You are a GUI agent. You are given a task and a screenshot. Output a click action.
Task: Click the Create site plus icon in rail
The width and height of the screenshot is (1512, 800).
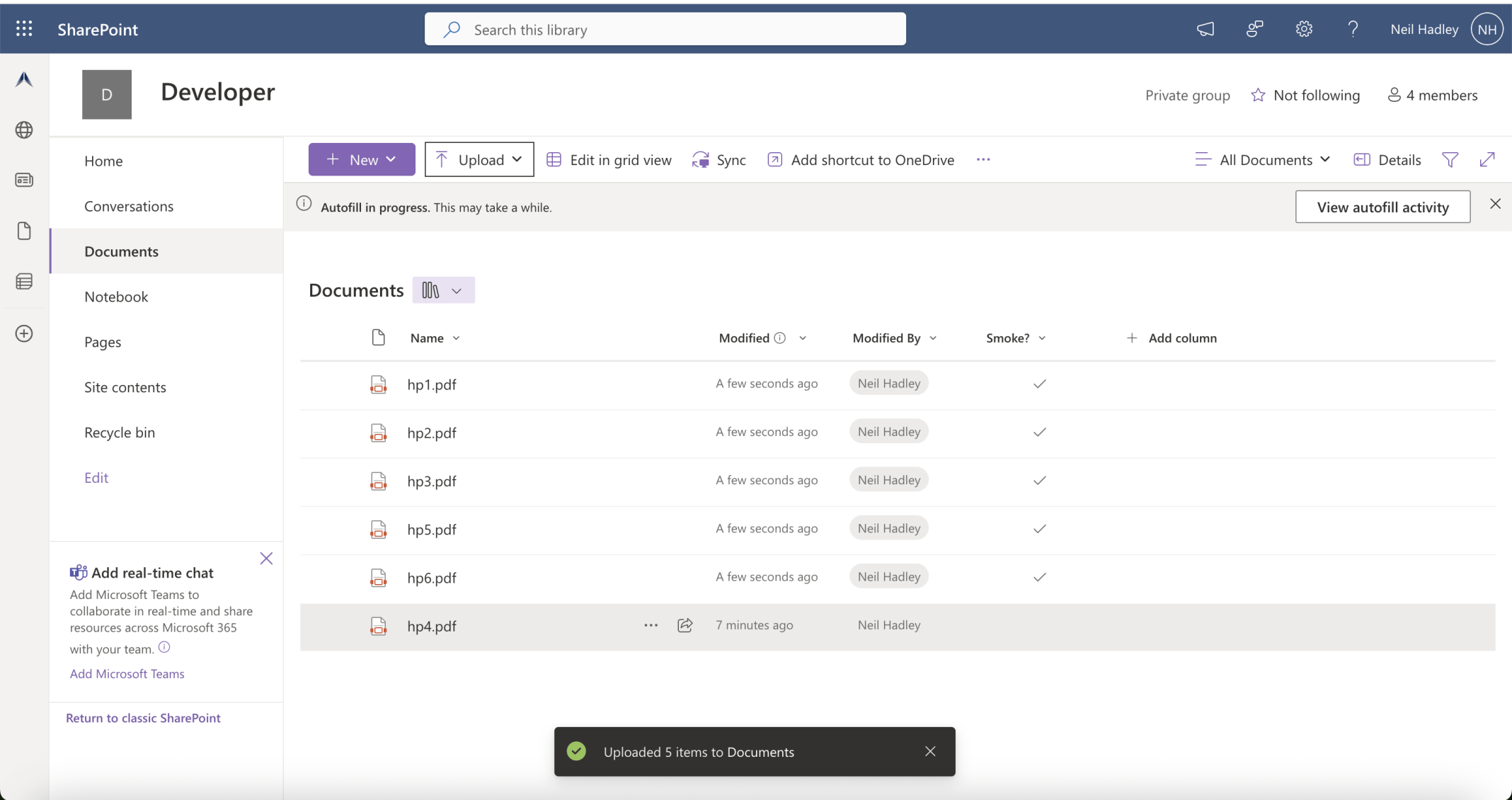24,333
